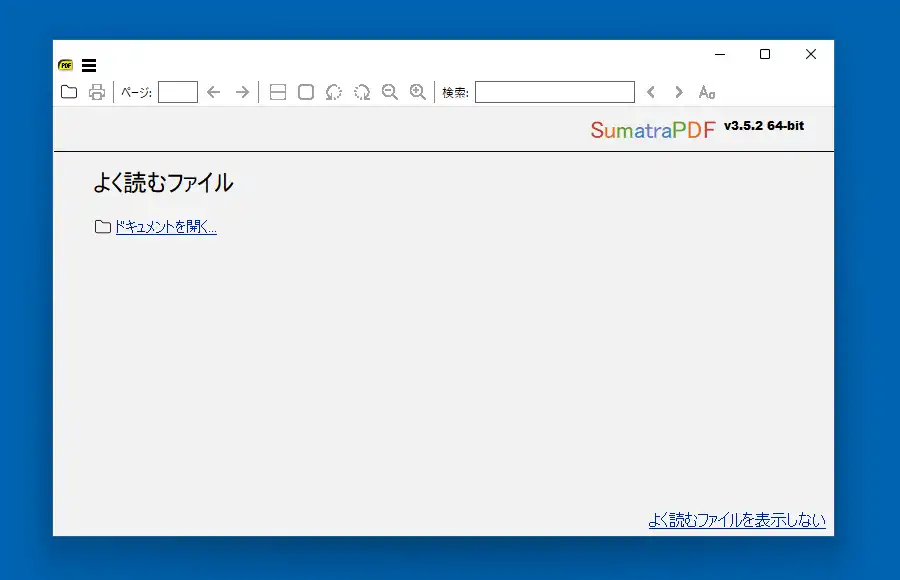Maximize the SumatraPDF window
Image resolution: width=900 pixels, height=580 pixels.
pos(765,54)
